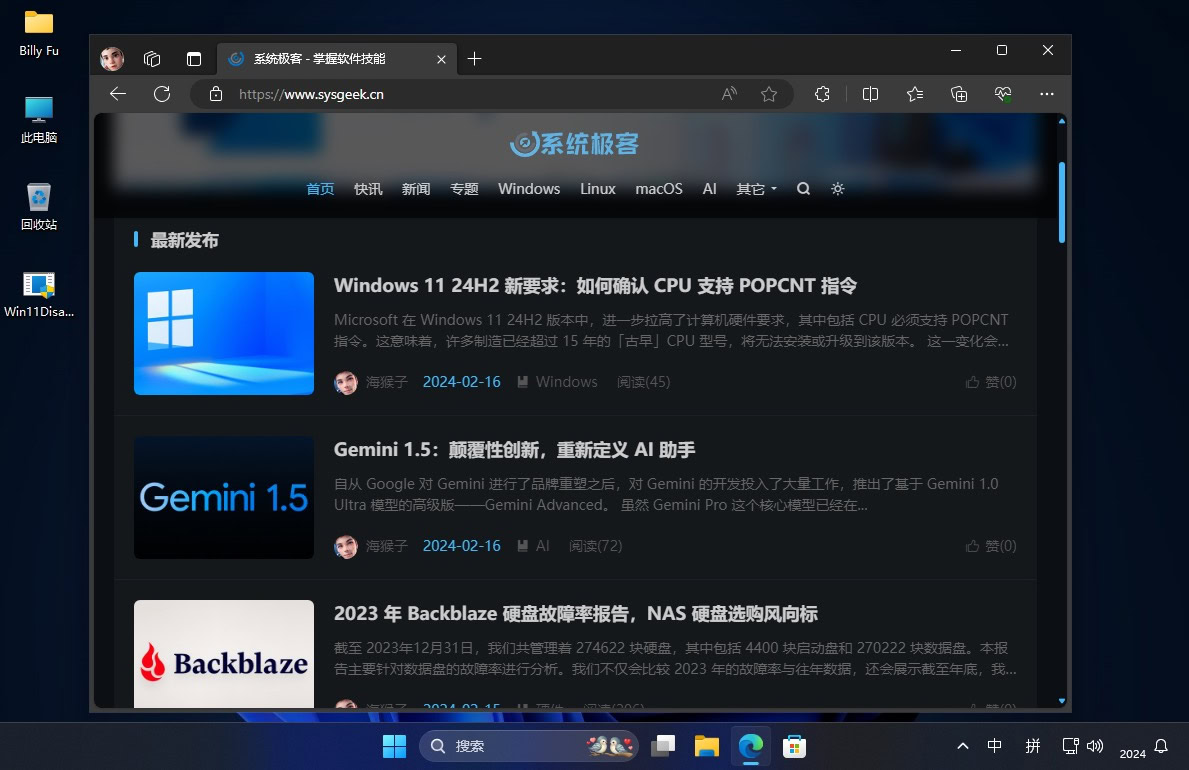Image resolution: width=1189 pixels, height=770 pixels.
Task: Click the page vertical scrollbar thumb
Action: point(1062,202)
